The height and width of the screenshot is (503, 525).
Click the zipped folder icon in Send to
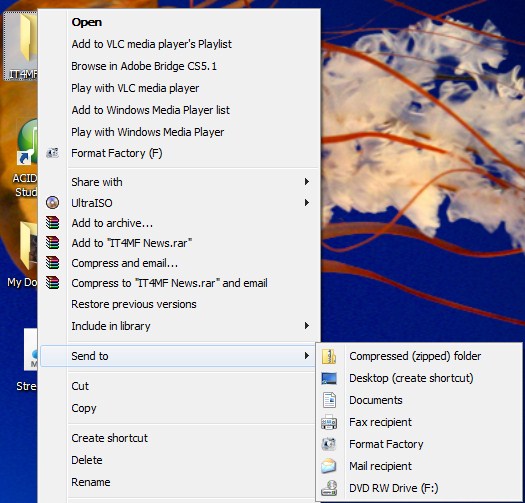(x=329, y=356)
